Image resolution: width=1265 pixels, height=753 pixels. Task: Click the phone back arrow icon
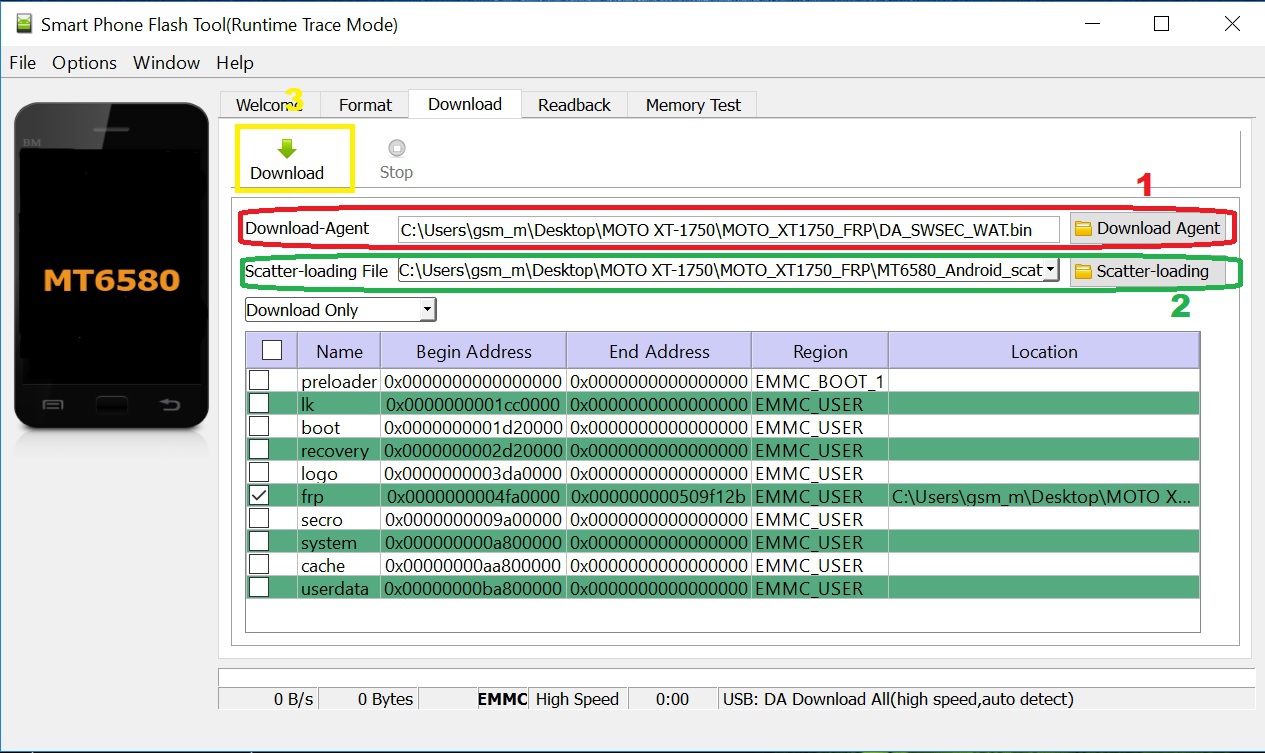pos(170,405)
